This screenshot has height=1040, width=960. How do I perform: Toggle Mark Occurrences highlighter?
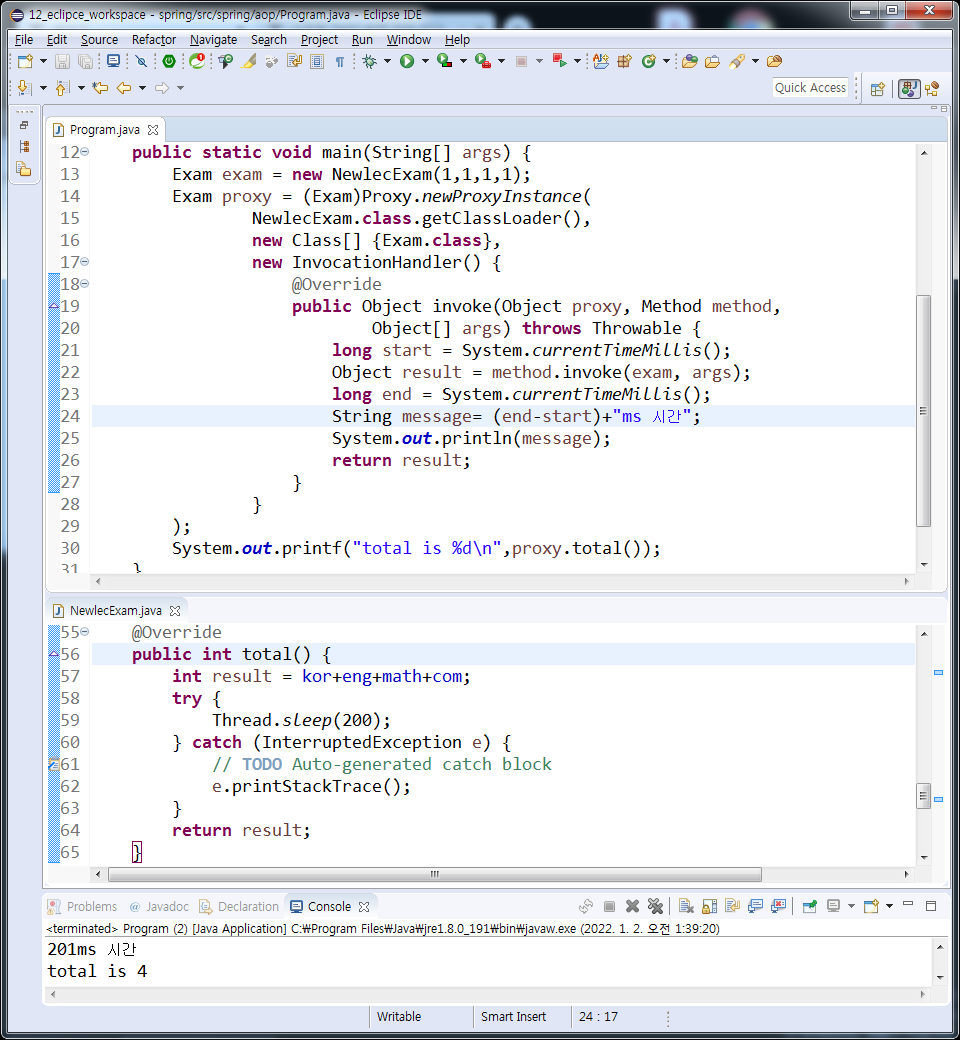249,62
